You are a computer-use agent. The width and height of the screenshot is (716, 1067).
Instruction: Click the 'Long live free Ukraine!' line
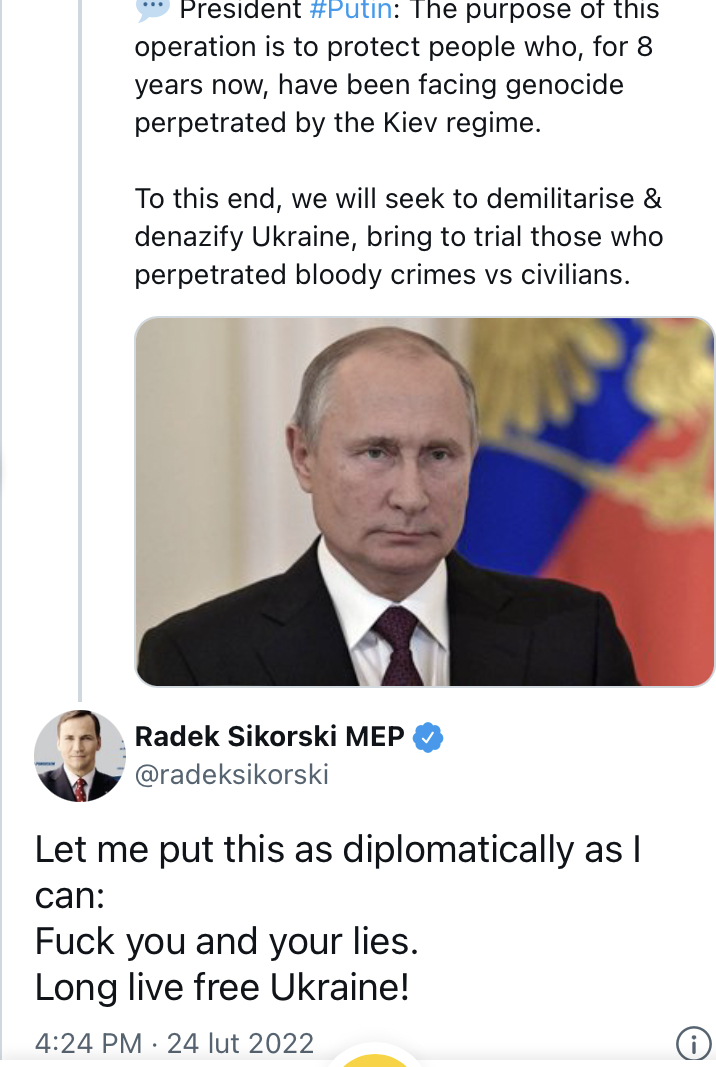[x=222, y=988]
